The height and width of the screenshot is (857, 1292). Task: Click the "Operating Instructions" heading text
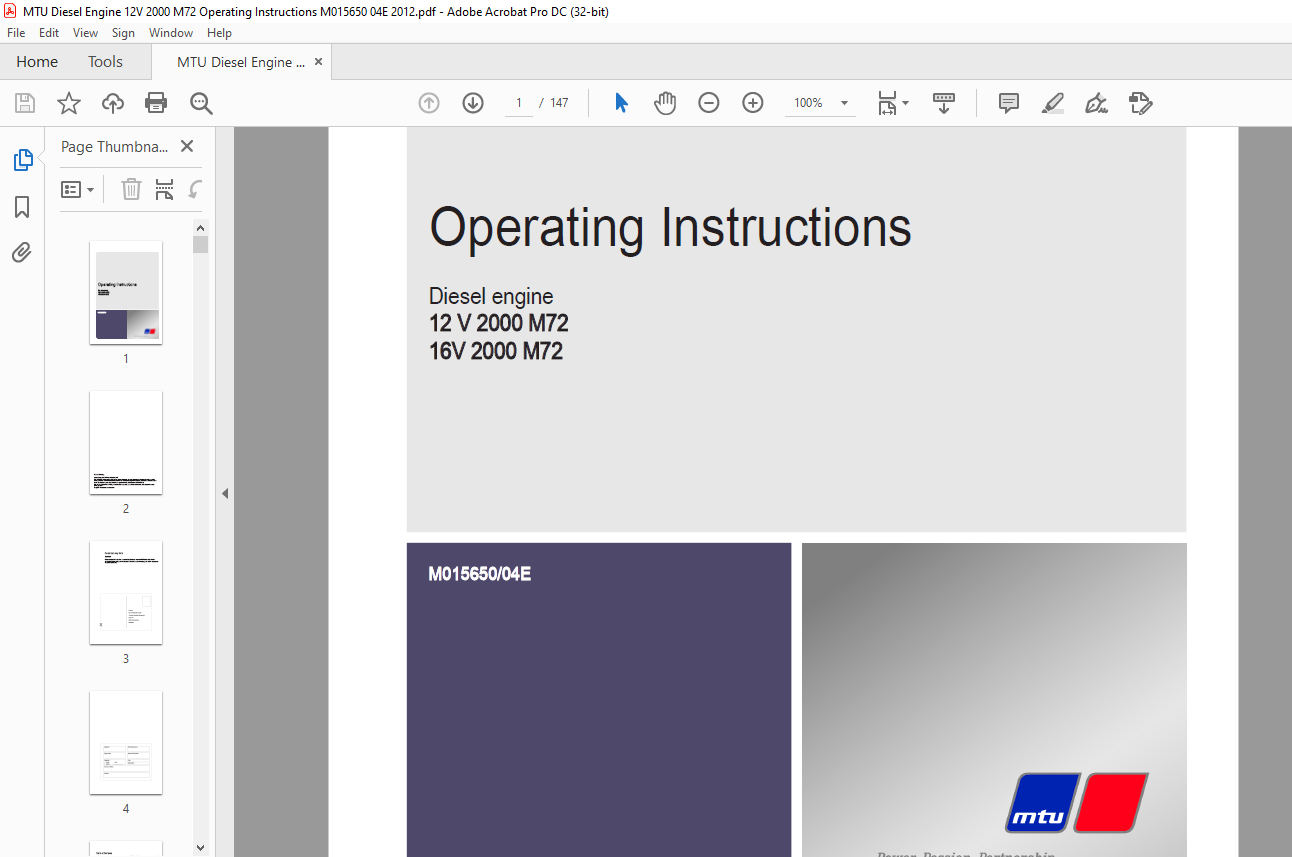(670, 227)
